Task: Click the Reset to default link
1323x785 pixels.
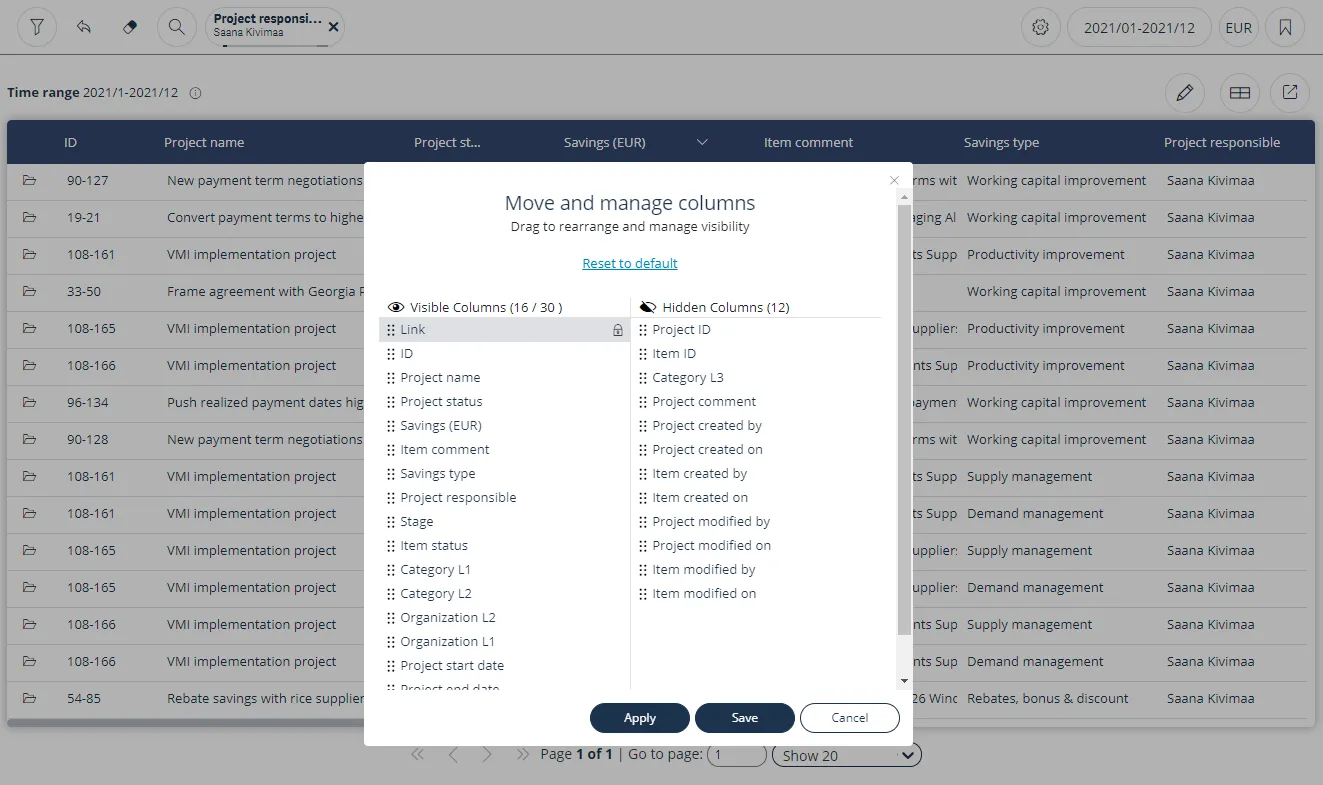Action: click(630, 263)
